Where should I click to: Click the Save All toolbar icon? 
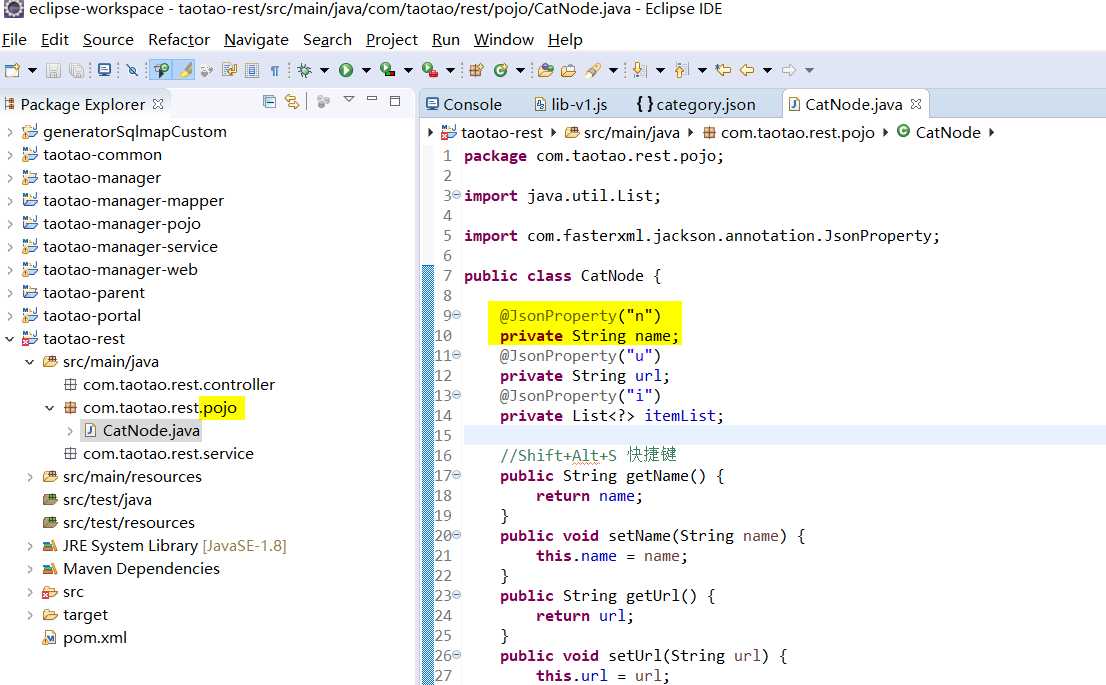[76, 70]
